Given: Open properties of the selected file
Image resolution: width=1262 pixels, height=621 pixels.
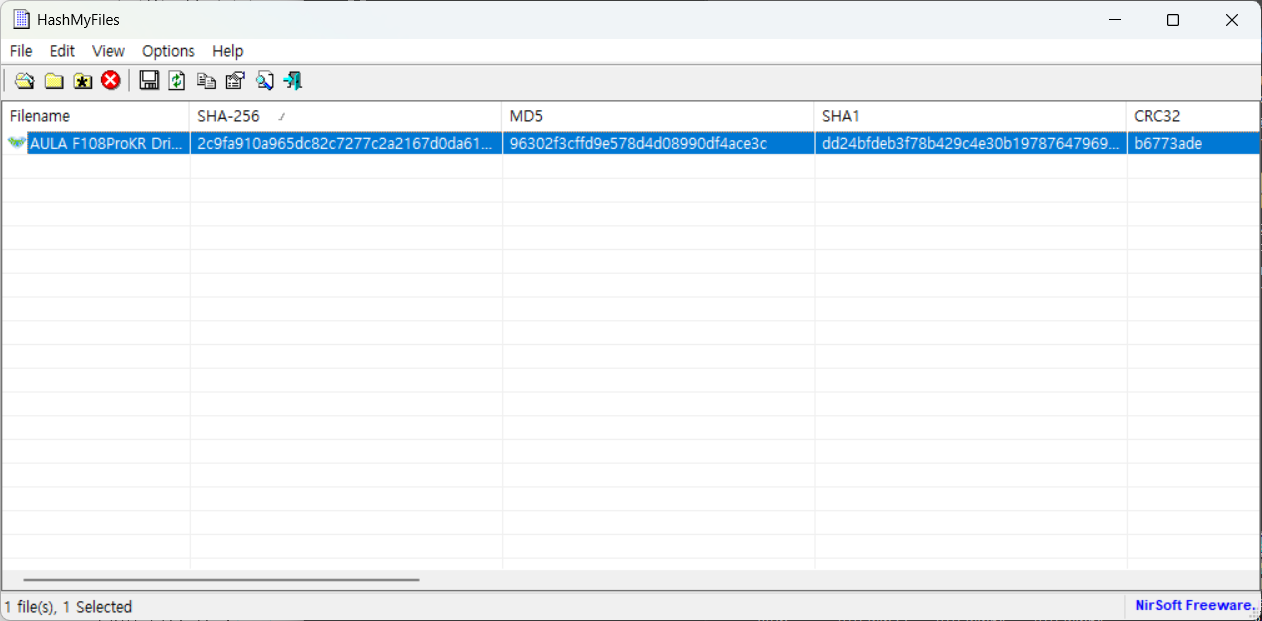Looking at the screenshot, I should 234,80.
